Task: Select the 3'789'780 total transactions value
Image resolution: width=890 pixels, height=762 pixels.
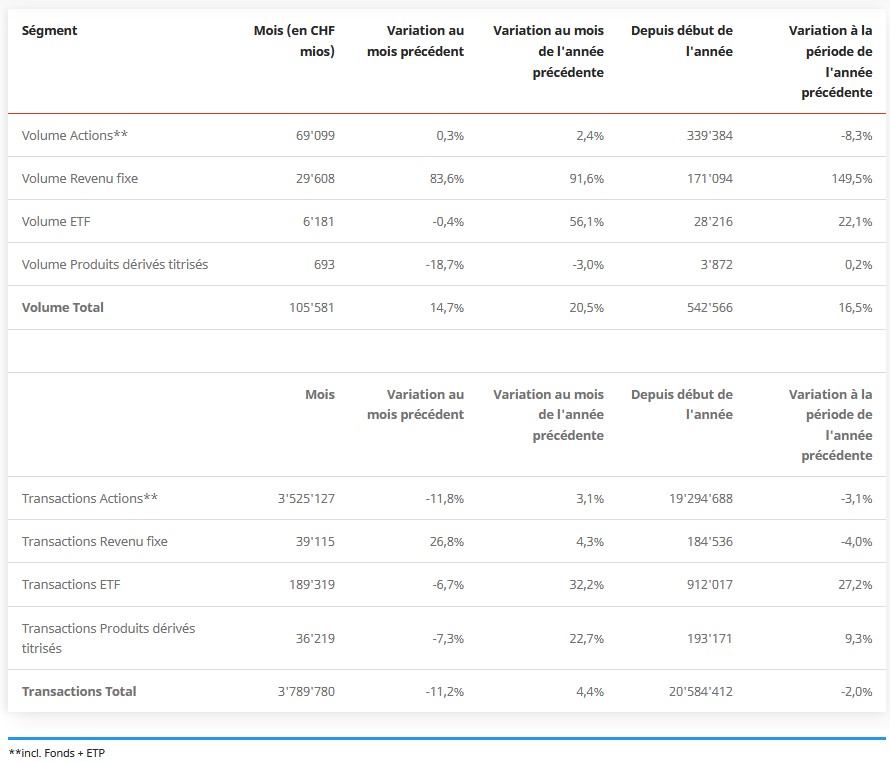Action: (304, 691)
